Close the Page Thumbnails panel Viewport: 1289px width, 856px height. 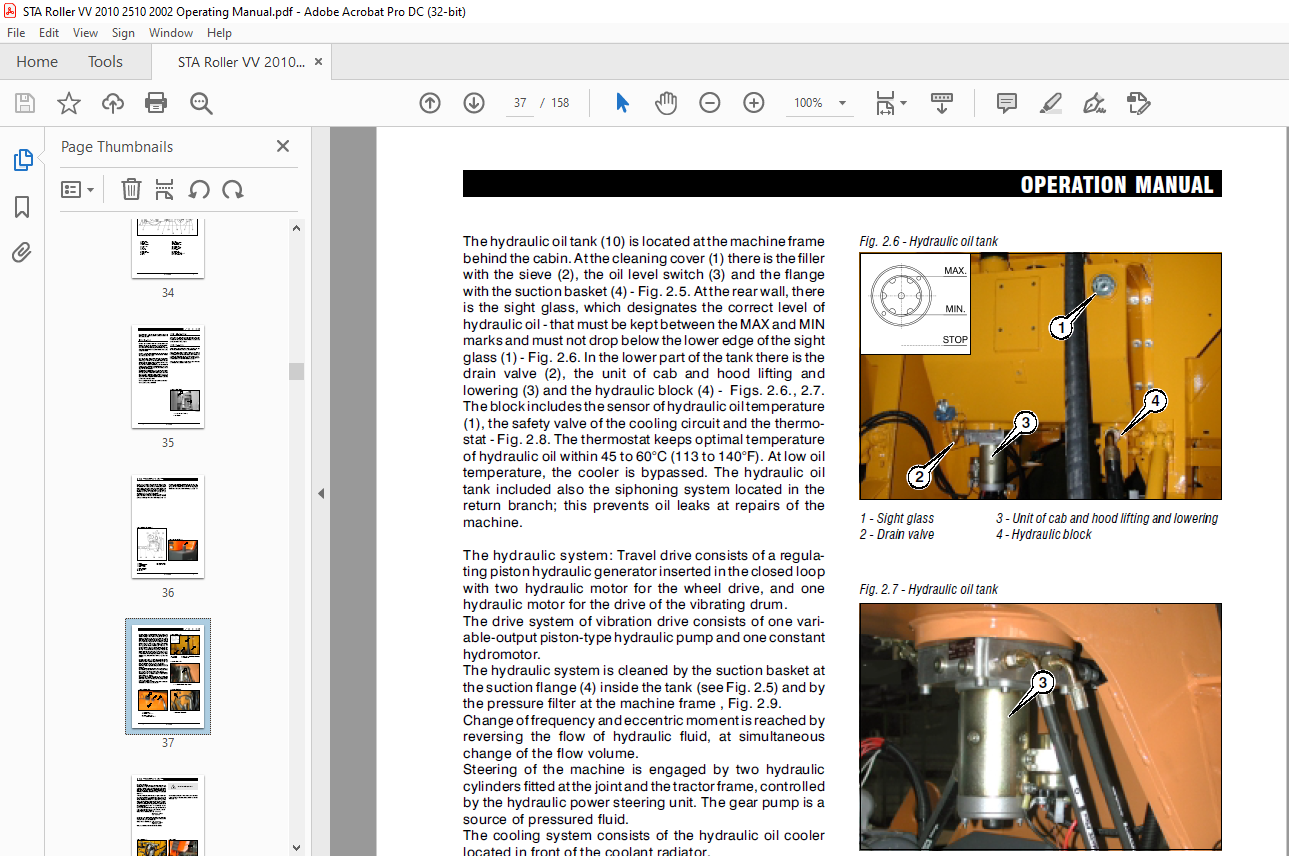[x=283, y=146]
